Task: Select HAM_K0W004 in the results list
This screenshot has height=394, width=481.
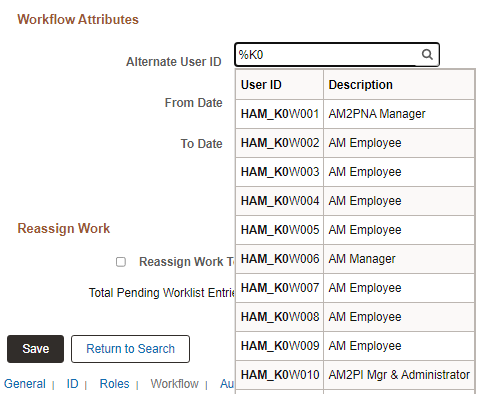Action: point(355,201)
